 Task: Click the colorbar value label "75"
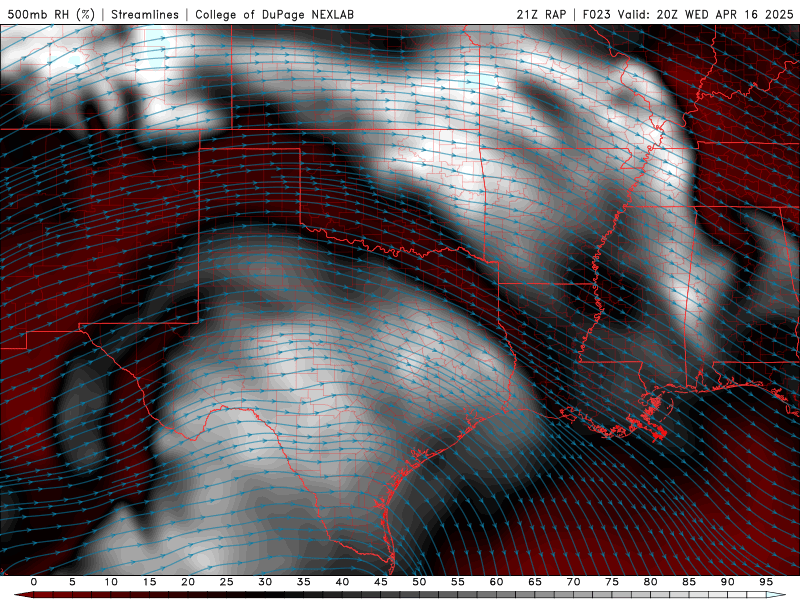(x=612, y=582)
